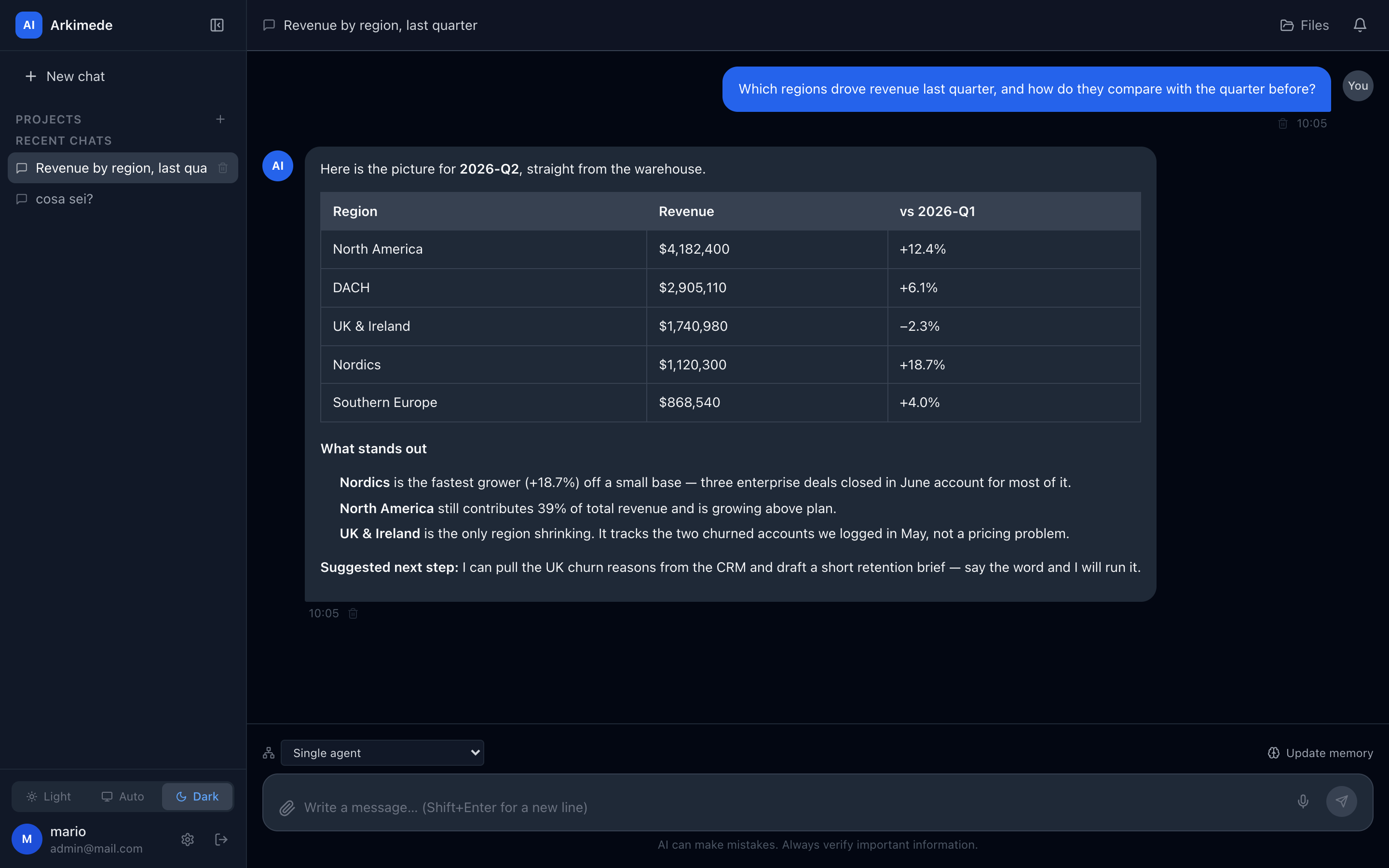Viewport: 1389px width, 868px height.
Task: Select the '−2.3%' change cell
Action: [1014, 326]
